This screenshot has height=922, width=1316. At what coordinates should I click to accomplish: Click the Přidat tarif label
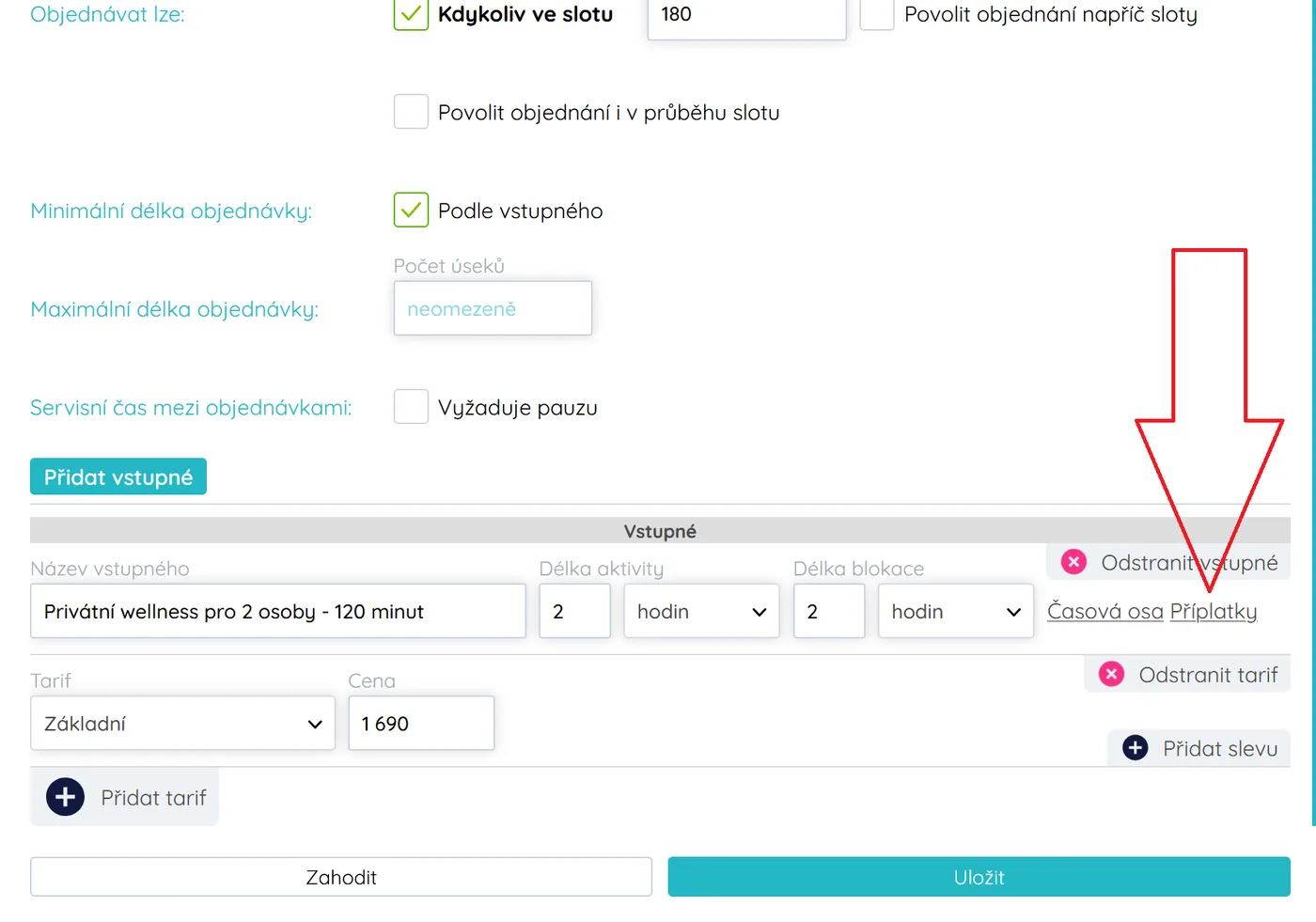(x=153, y=797)
